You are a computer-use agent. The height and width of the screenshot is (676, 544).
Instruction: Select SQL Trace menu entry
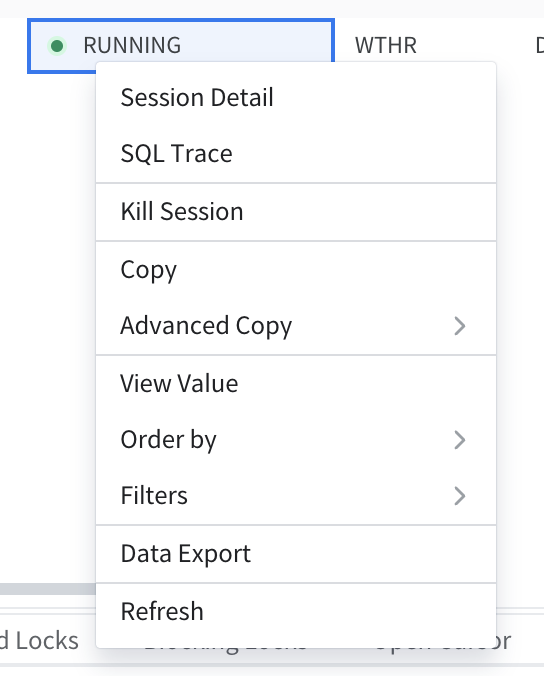pyautogui.click(x=296, y=153)
